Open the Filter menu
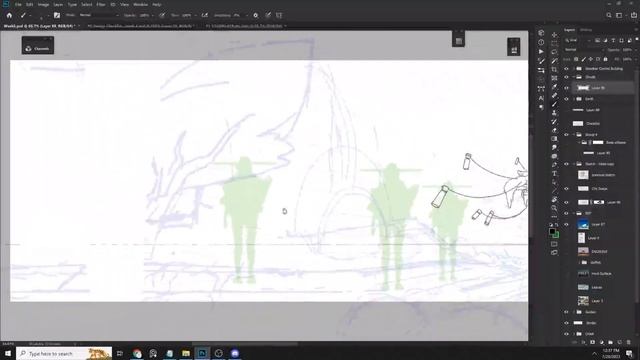This screenshot has height=360, width=640. 101,4
